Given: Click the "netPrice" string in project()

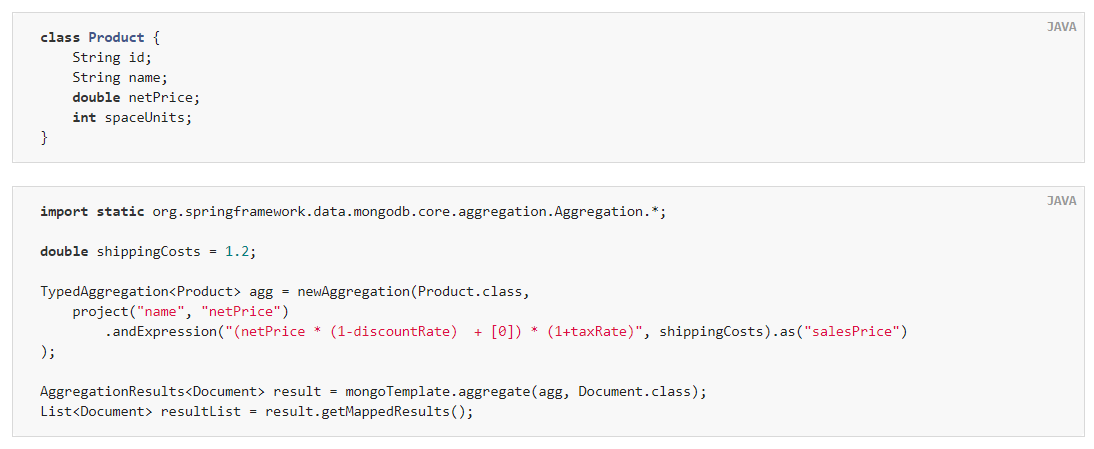Looking at the screenshot, I should coord(240,312).
